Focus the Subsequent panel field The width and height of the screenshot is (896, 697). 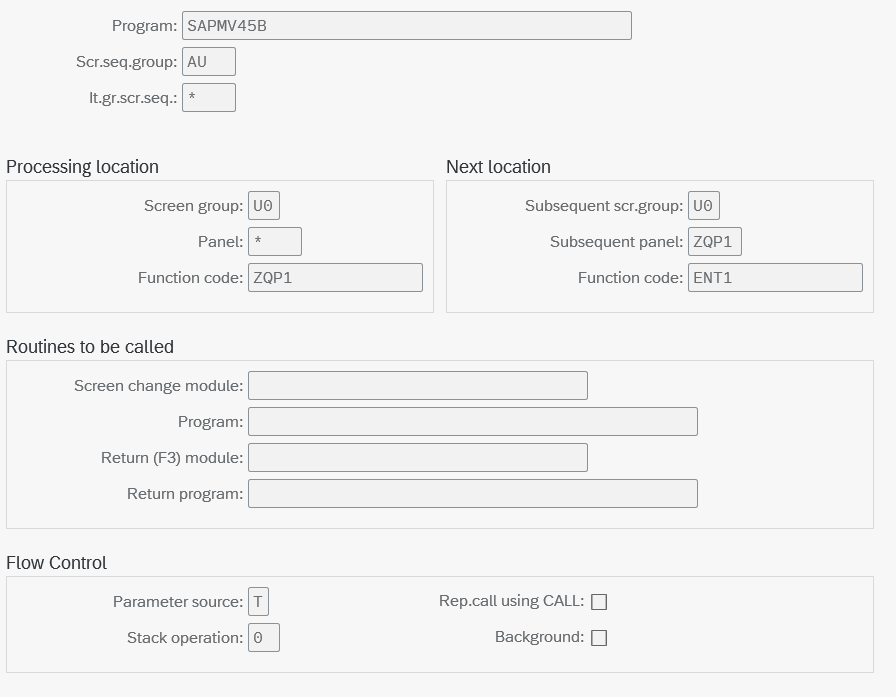coord(715,242)
